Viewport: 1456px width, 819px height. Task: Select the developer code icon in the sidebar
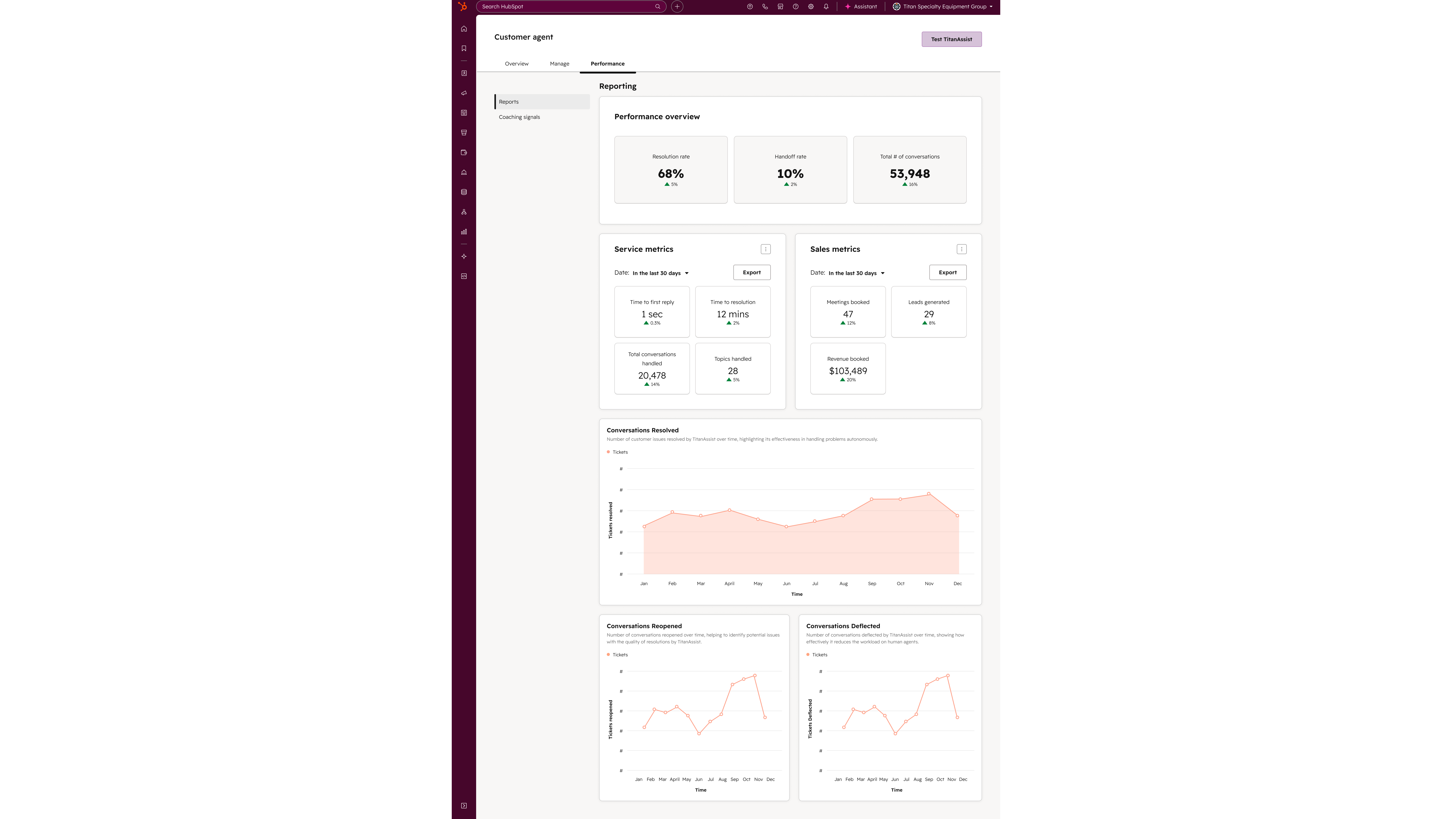coord(464,276)
